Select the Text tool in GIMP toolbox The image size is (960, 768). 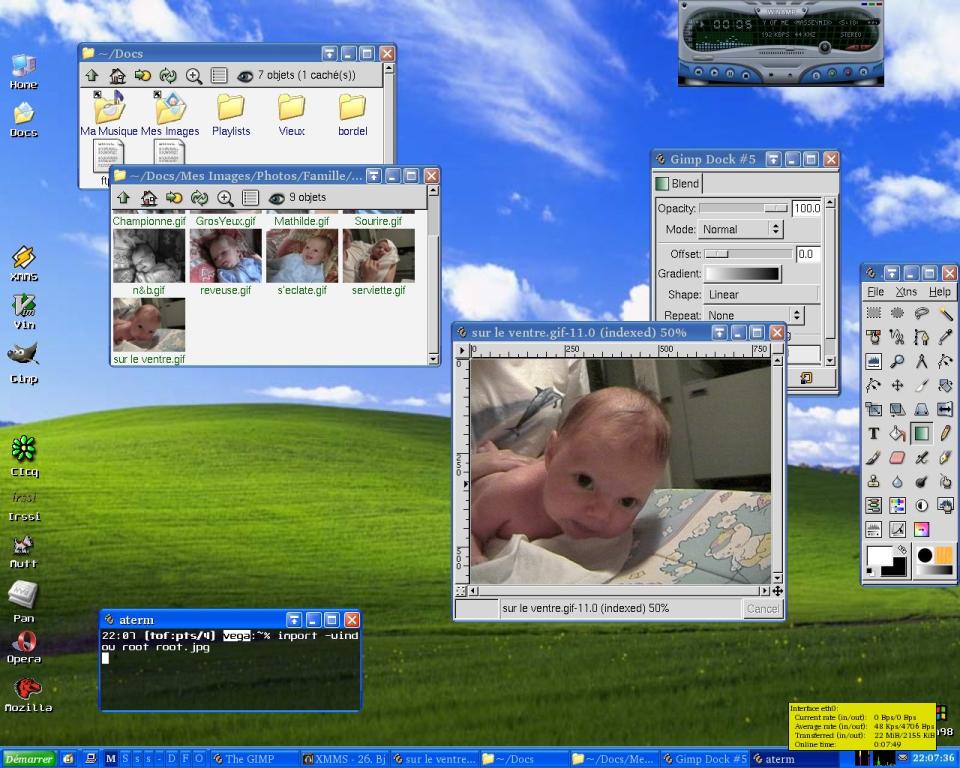[873, 434]
